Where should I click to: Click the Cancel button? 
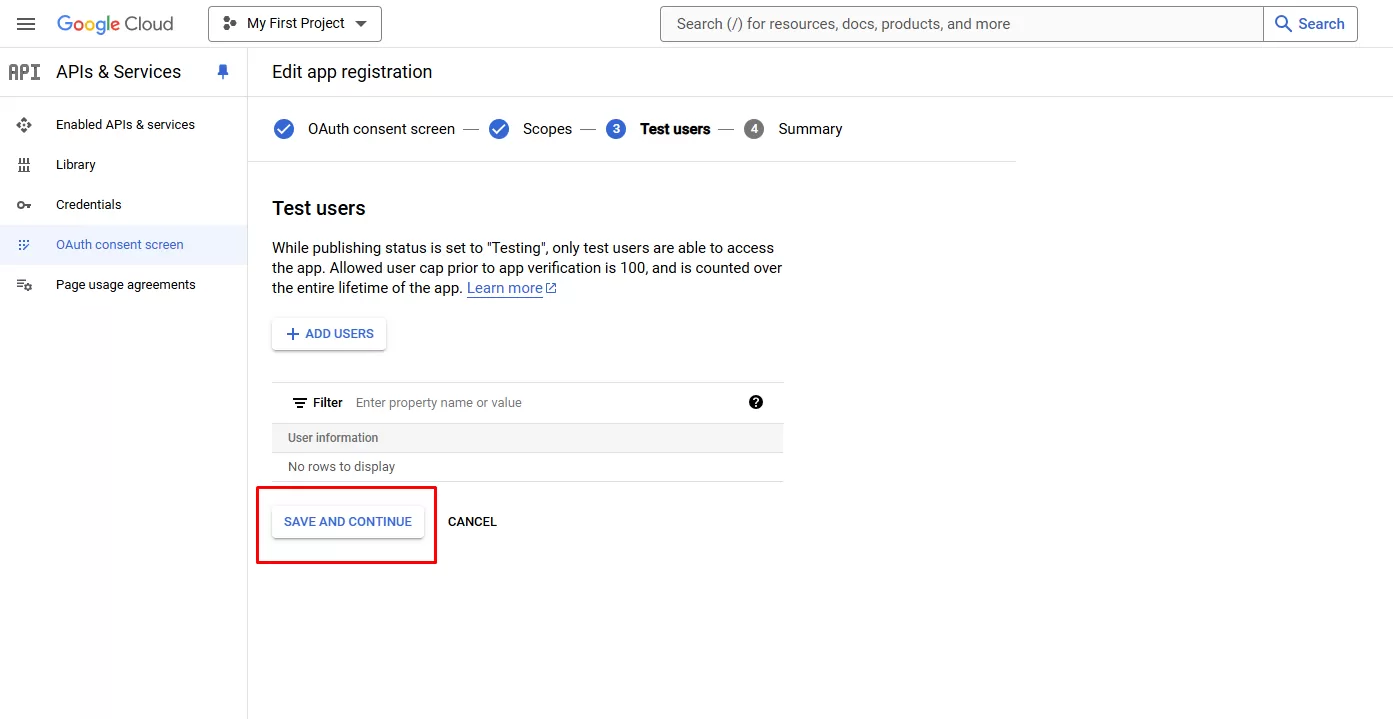tap(472, 522)
